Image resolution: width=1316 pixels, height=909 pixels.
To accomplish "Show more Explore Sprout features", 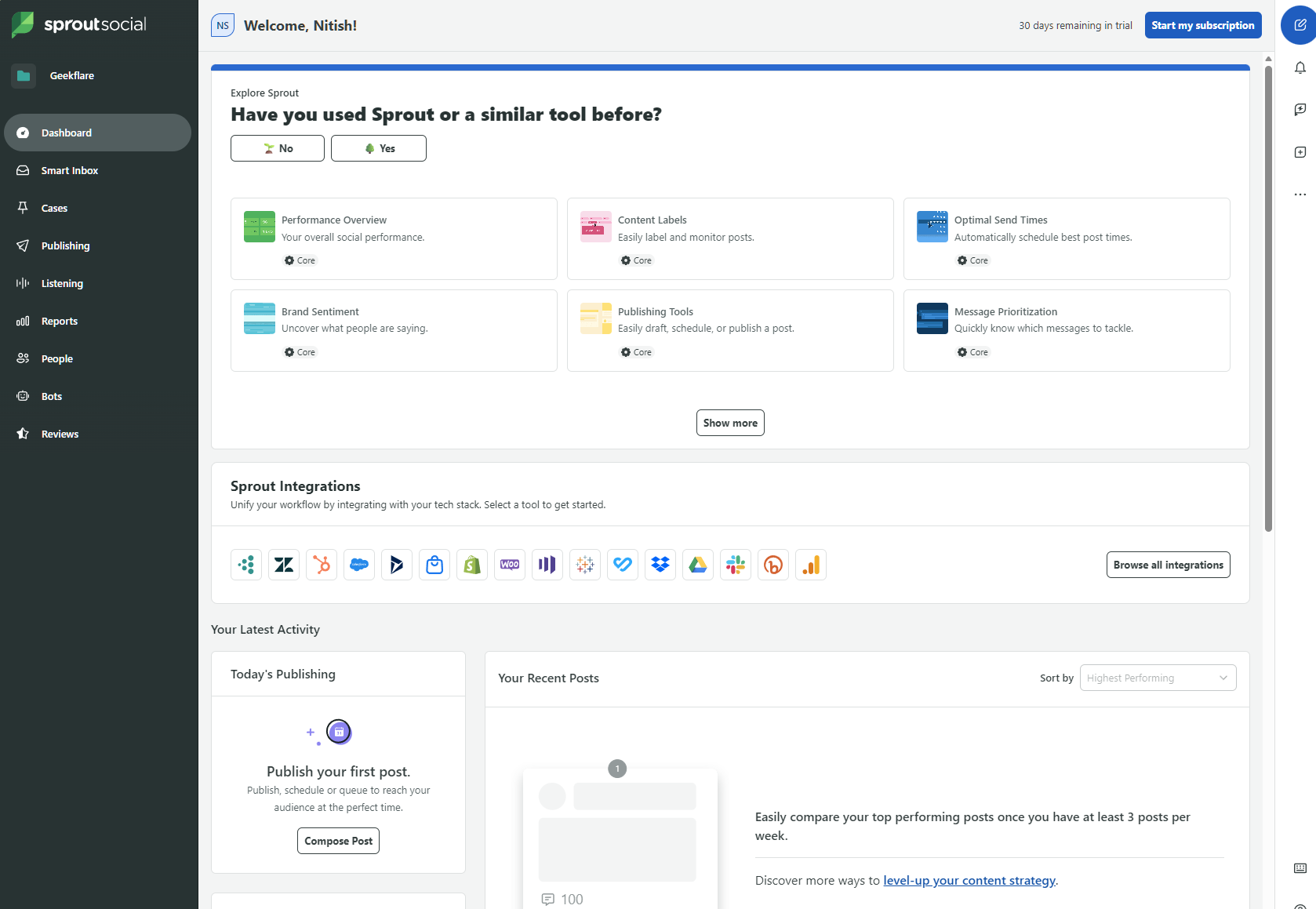I will click(x=730, y=423).
